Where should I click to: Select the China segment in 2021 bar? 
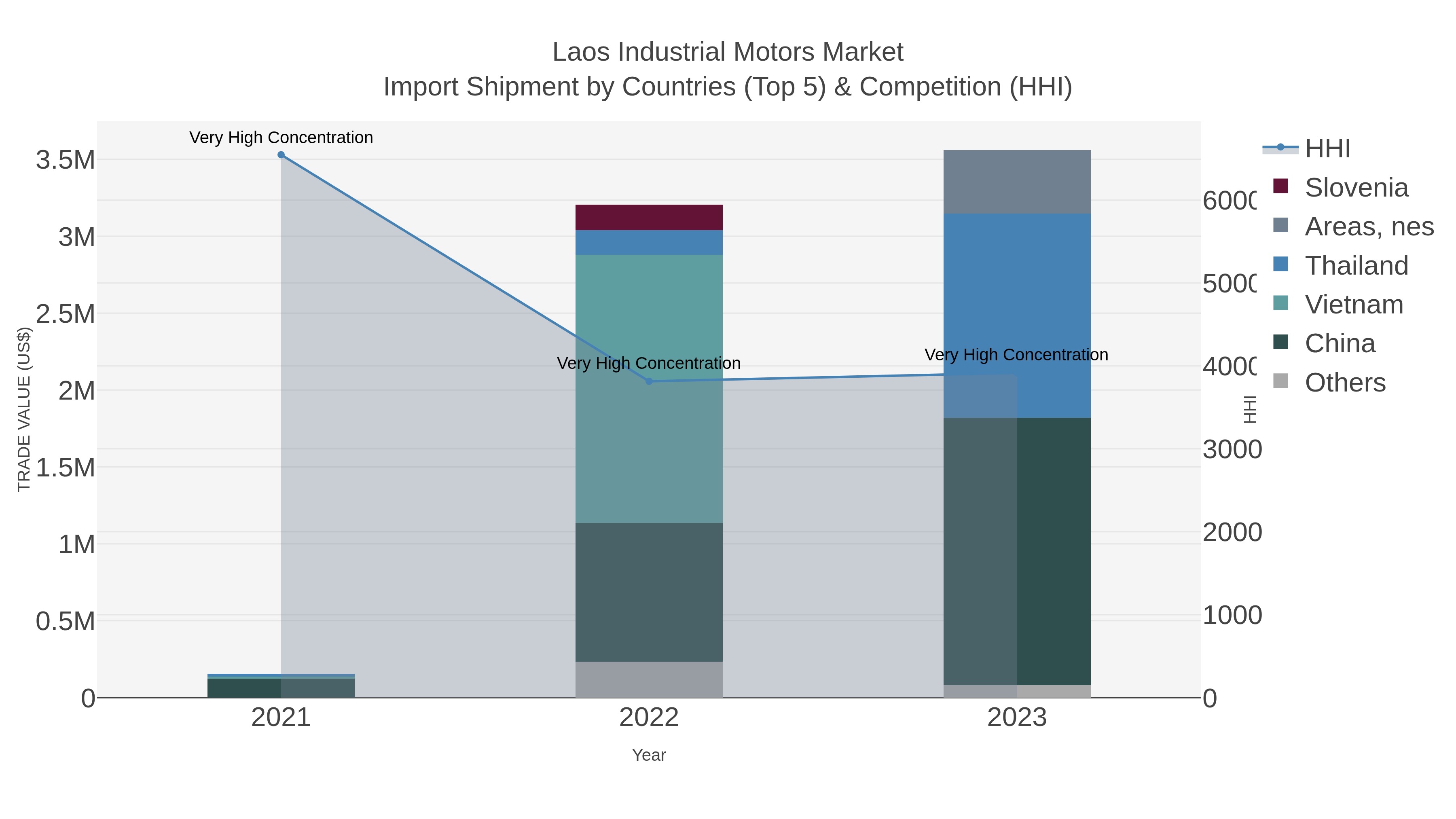(x=281, y=688)
